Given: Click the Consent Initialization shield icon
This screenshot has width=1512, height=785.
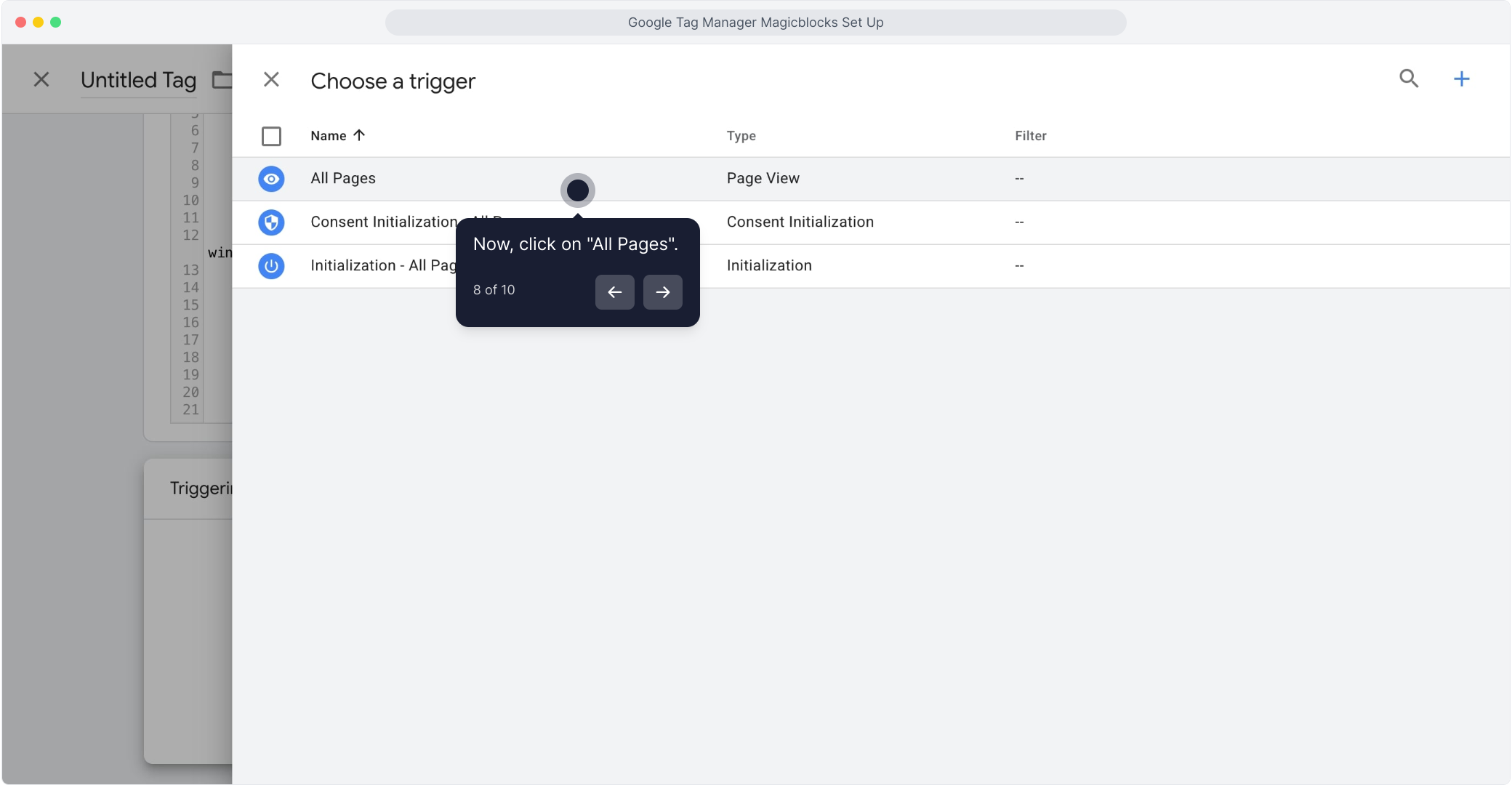Looking at the screenshot, I should point(271,222).
